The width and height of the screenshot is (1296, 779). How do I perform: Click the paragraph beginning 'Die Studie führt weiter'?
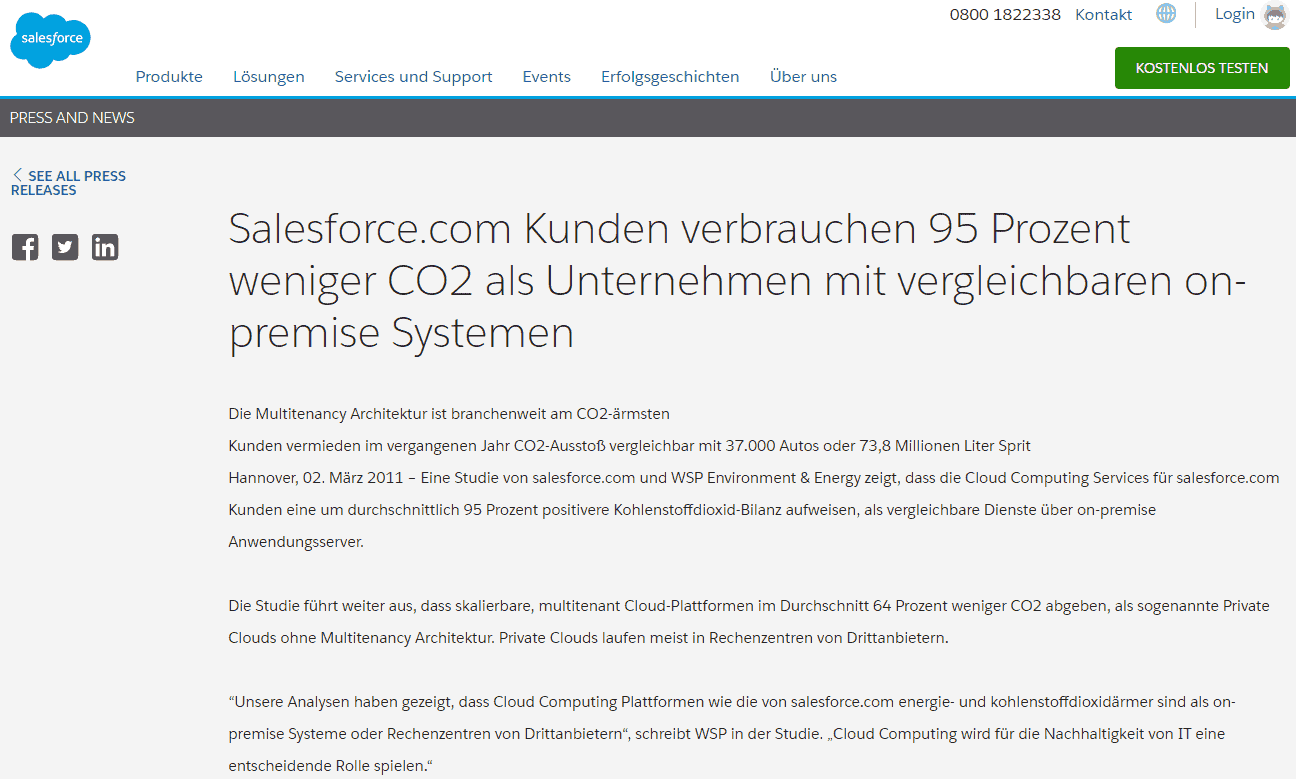749,621
